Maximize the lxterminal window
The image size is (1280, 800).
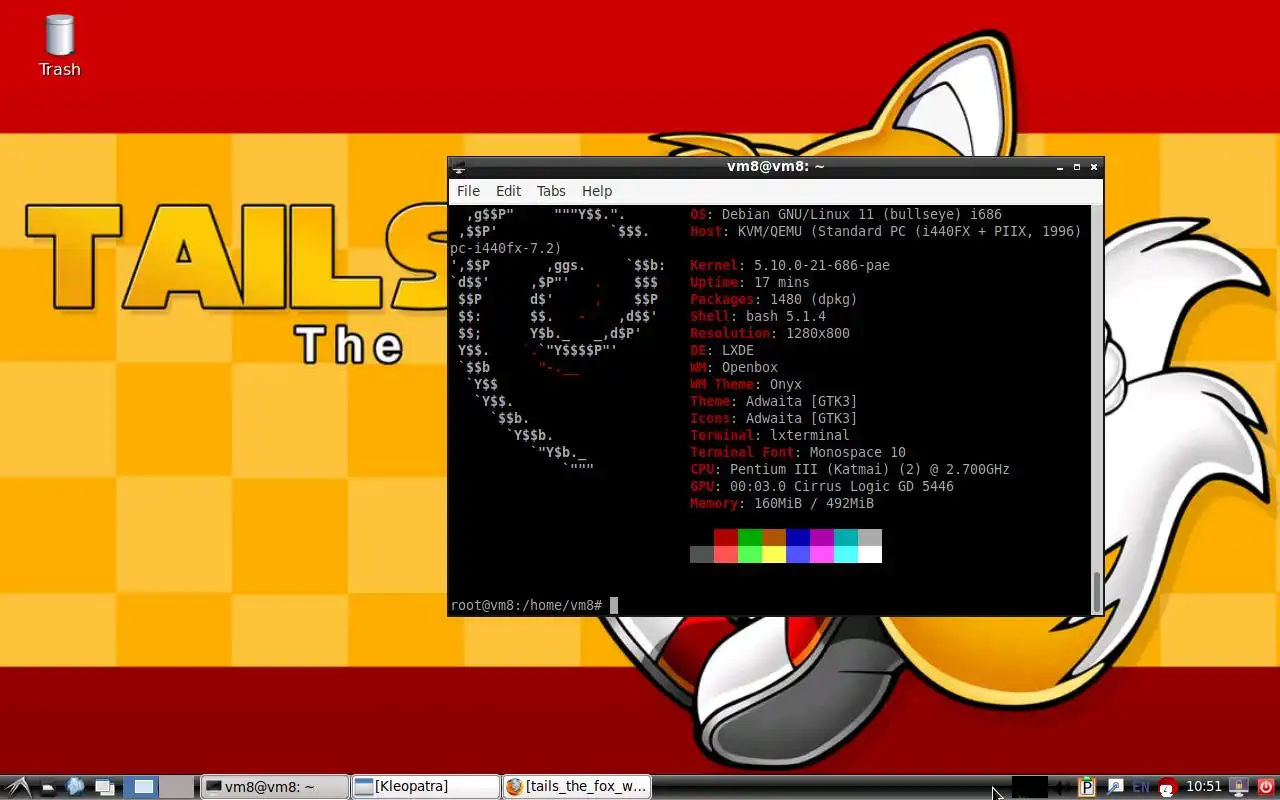coord(1077,167)
